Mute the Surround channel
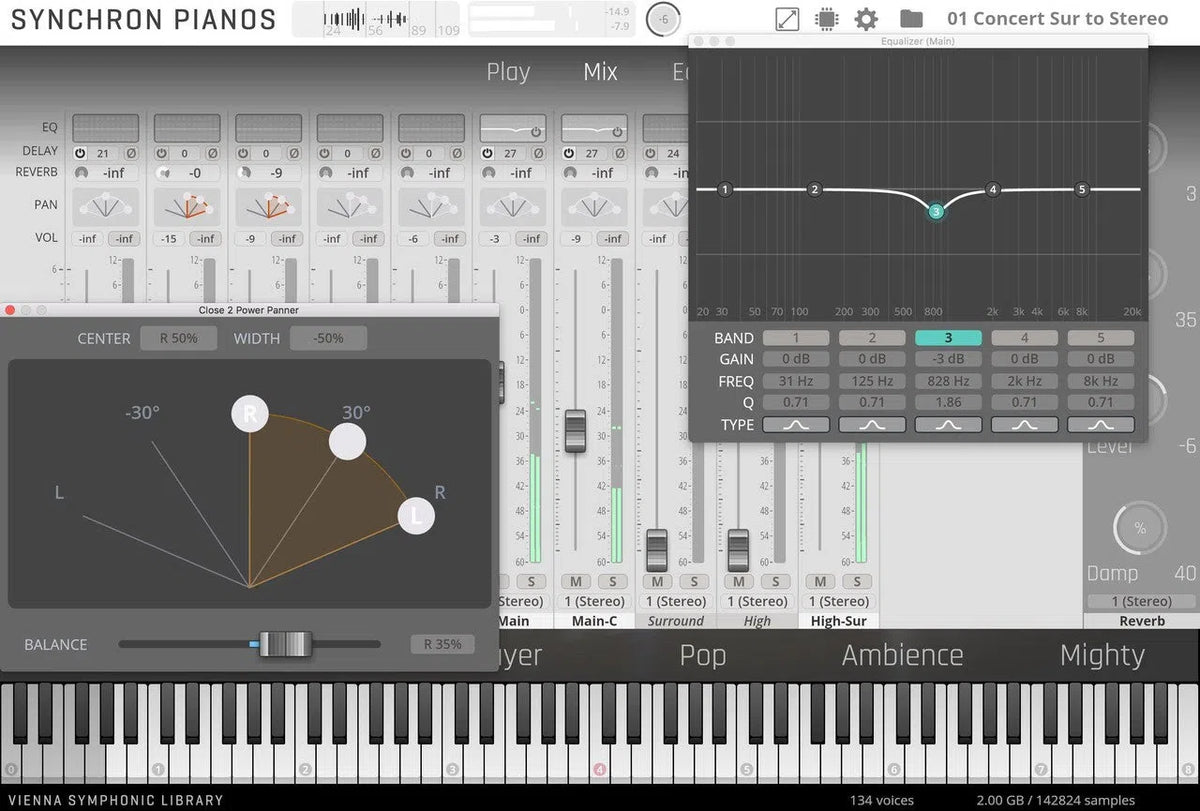The height and width of the screenshot is (811, 1200). point(656,581)
